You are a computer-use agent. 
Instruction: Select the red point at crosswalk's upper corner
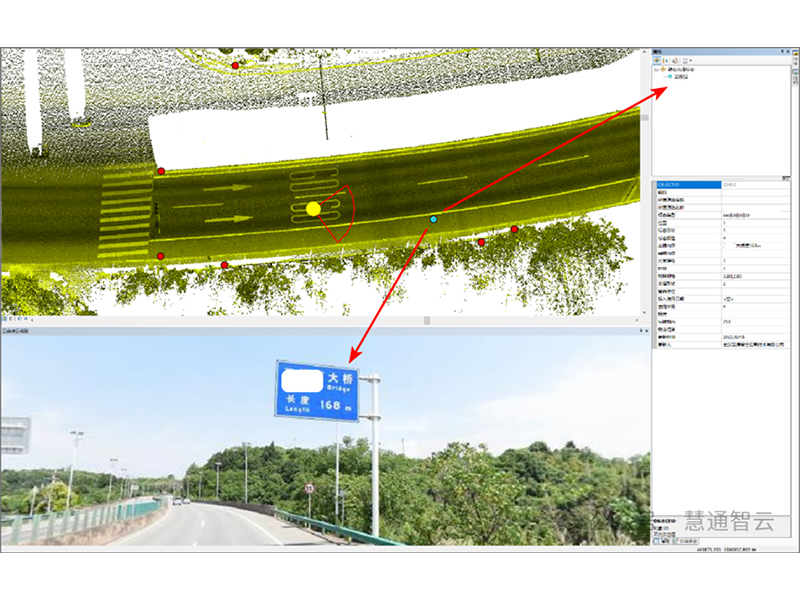(x=161, y=171)
